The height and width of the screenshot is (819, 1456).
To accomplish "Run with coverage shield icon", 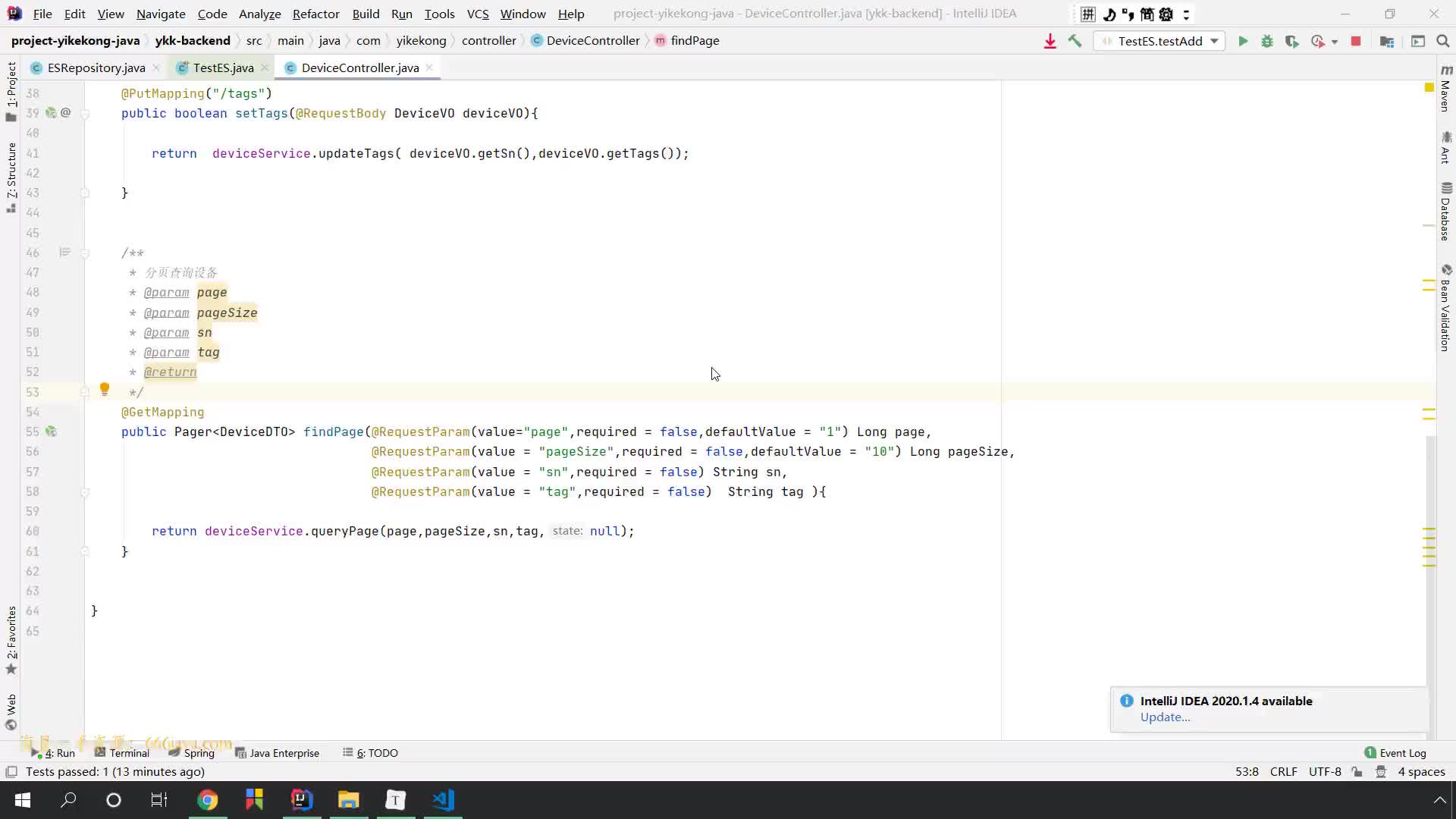I will pyautogui.click(x=1291, y=41).
